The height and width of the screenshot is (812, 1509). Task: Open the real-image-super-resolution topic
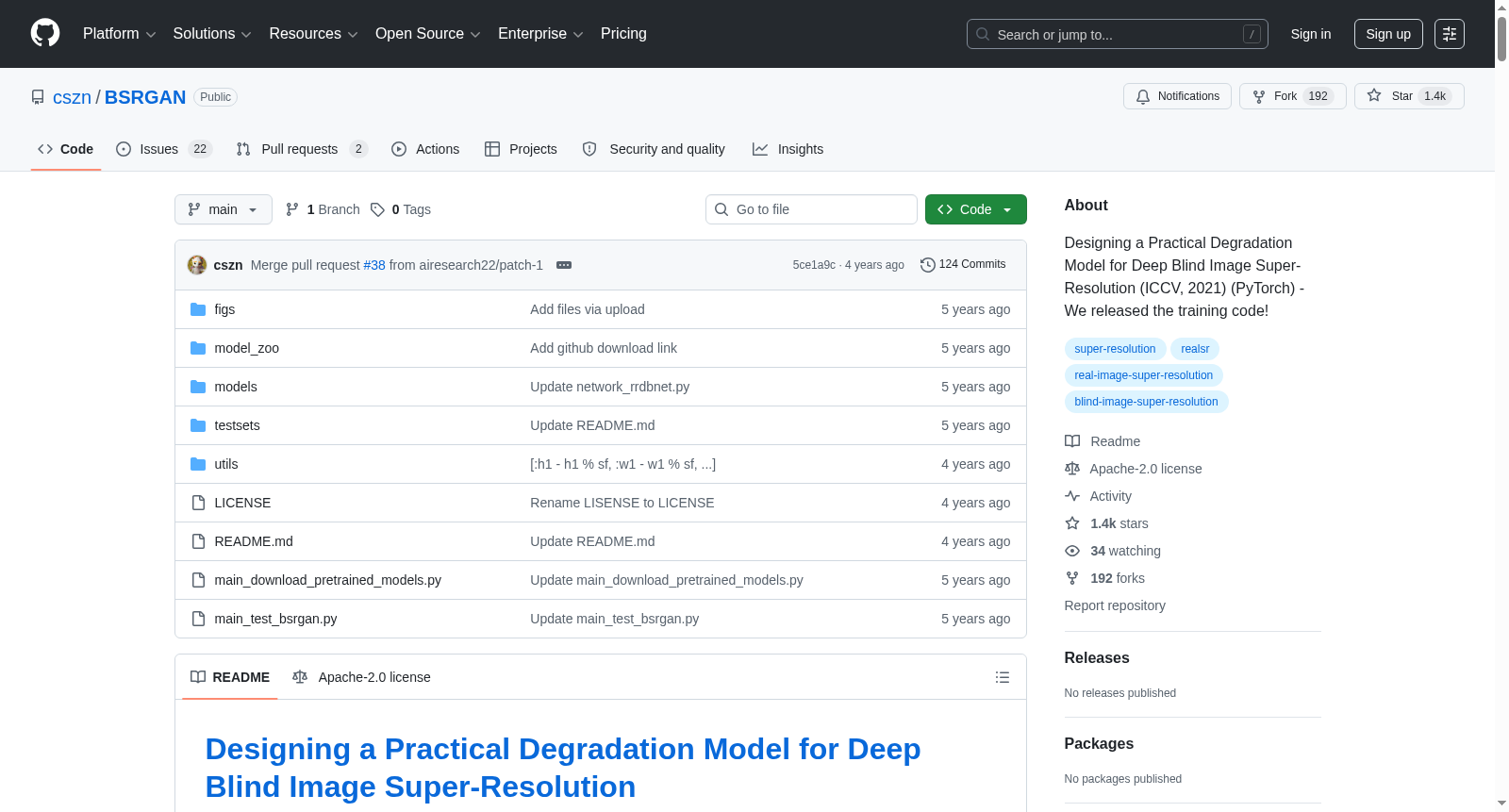click(x=1144, y=375)
